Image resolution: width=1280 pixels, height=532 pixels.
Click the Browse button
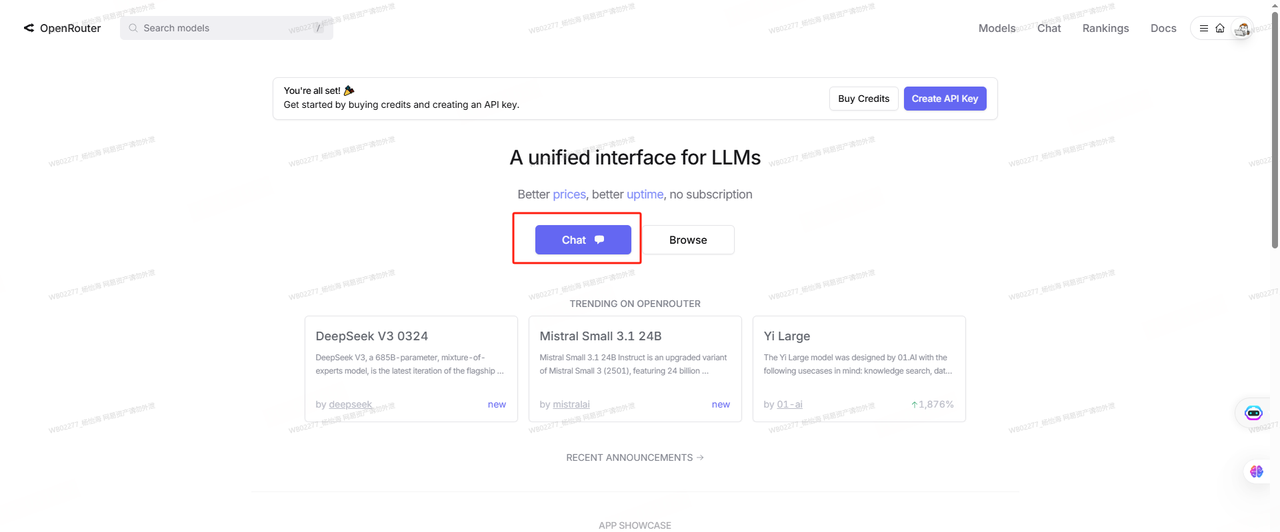pyautogui.click(x=688, y=240)
